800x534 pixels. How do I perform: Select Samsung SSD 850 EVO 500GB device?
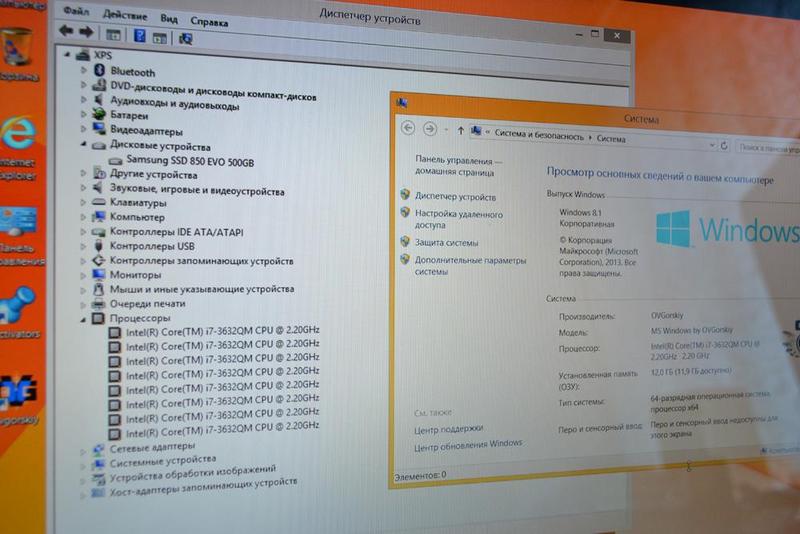click(x=189, y=161)
